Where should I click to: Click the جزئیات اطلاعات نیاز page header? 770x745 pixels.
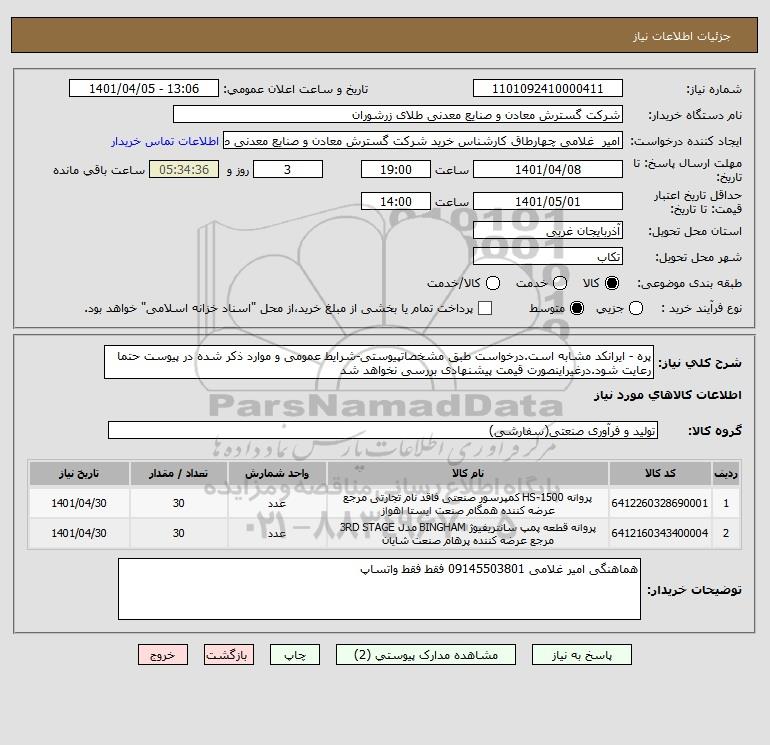click(682, 36)
